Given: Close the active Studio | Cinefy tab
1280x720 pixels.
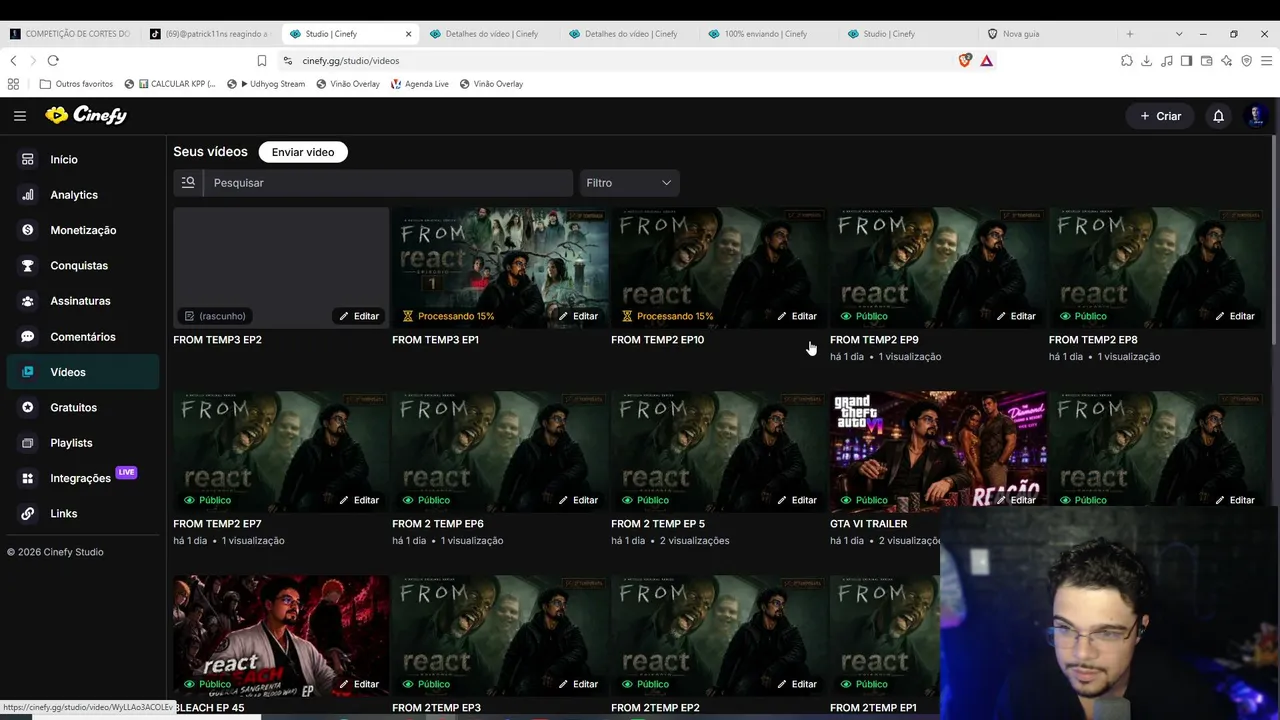Looking at the screenshot, I should coord(408,34).
